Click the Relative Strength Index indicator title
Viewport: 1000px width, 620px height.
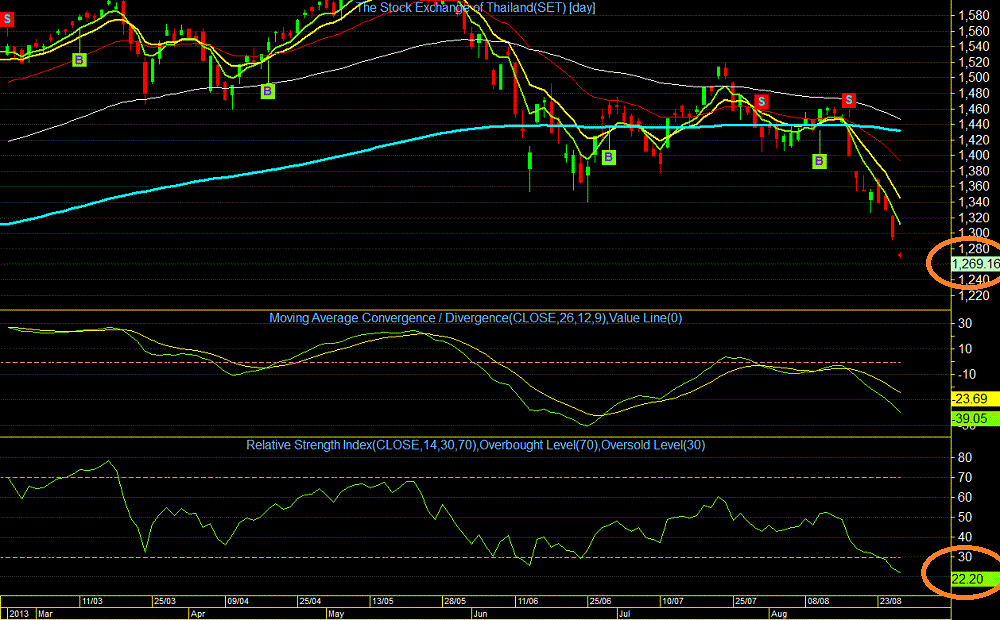[476, 445]
